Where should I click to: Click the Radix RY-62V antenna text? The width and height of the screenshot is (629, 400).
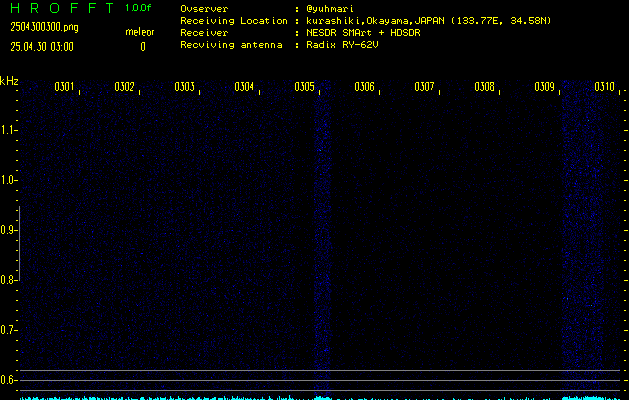342,45
